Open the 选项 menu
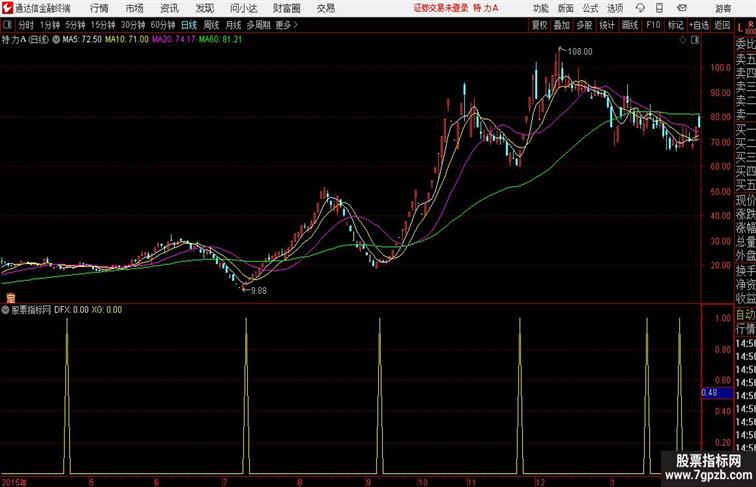The image size is (756, 487). tap(615, 8)
